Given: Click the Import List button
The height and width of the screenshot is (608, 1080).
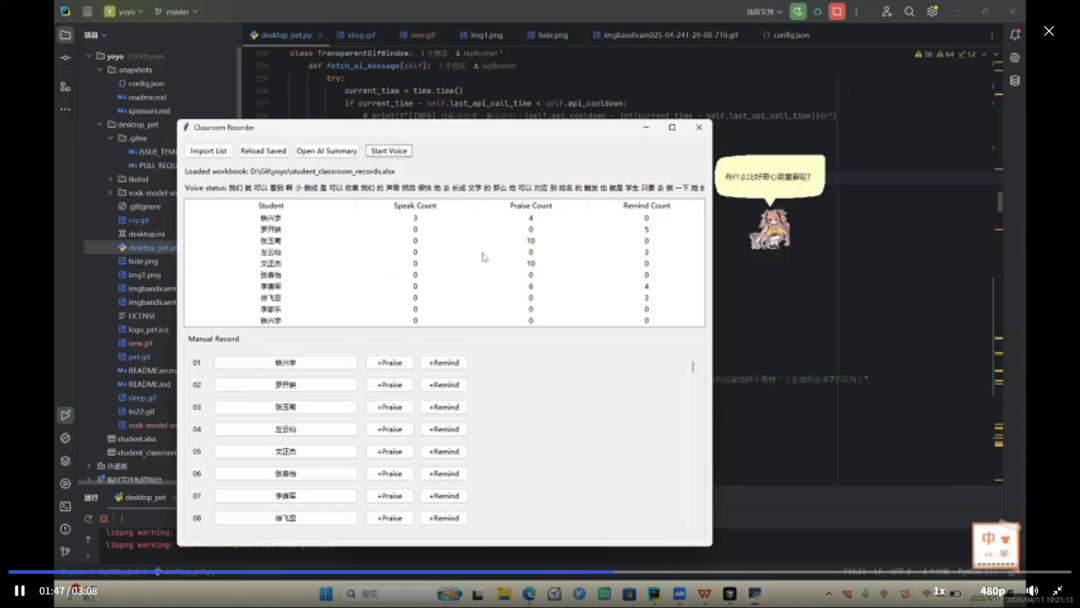Looking at the screenshot, I should click(208, 151).
